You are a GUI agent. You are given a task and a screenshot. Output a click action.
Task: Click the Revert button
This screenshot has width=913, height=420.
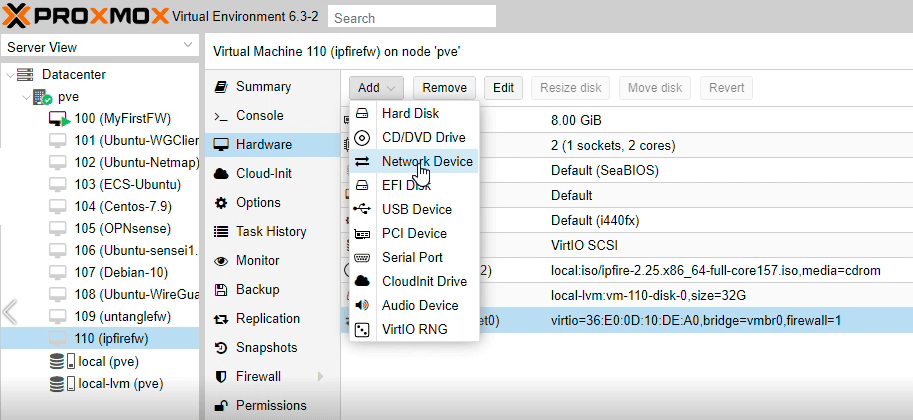(726, 88)
